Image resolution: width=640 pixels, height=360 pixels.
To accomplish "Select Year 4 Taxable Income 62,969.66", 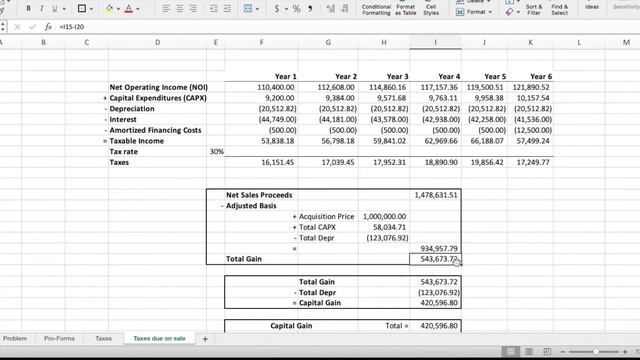I will 436,141.
